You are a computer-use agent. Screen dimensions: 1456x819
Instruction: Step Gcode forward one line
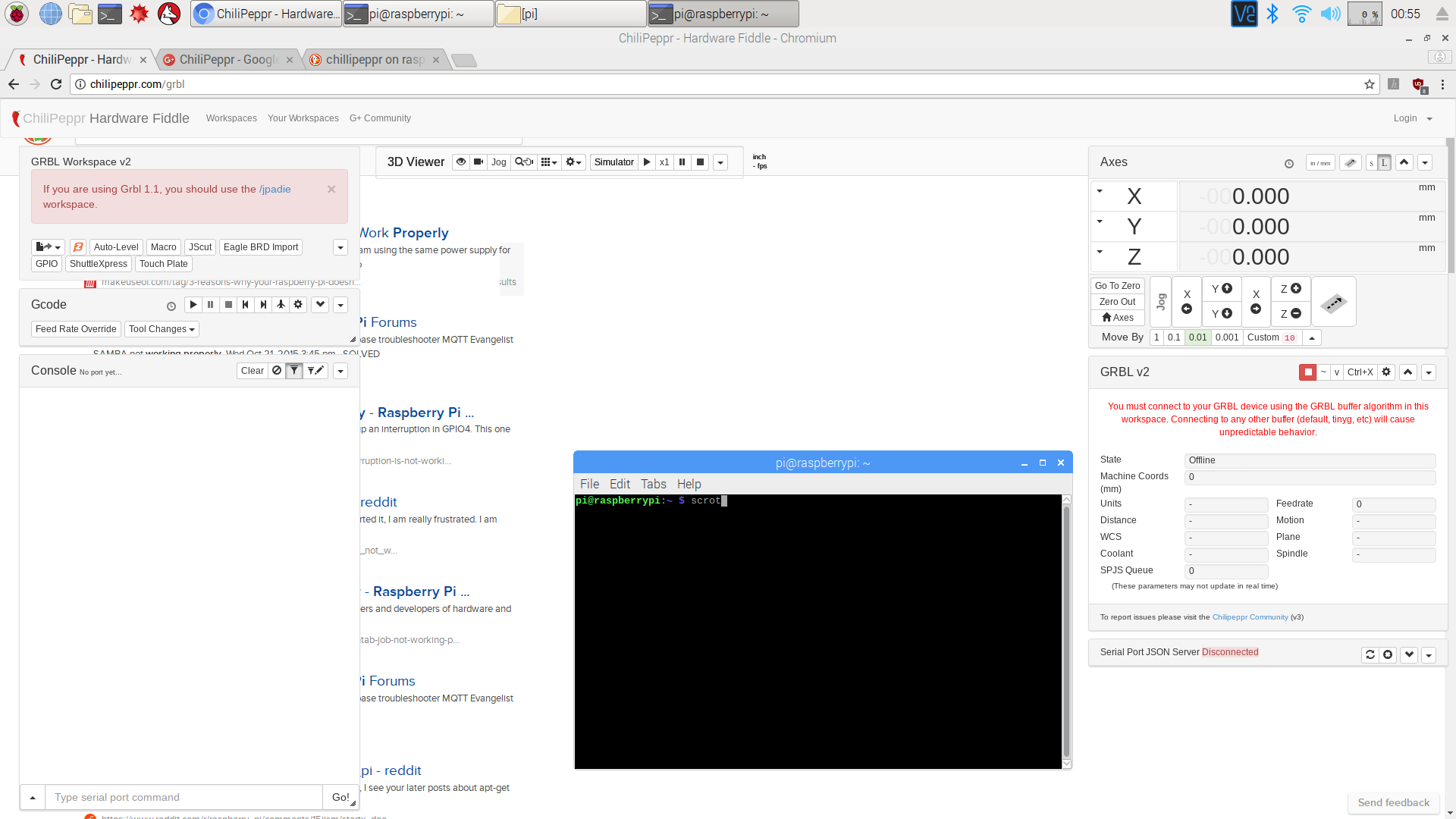click(x=263, y=305)
